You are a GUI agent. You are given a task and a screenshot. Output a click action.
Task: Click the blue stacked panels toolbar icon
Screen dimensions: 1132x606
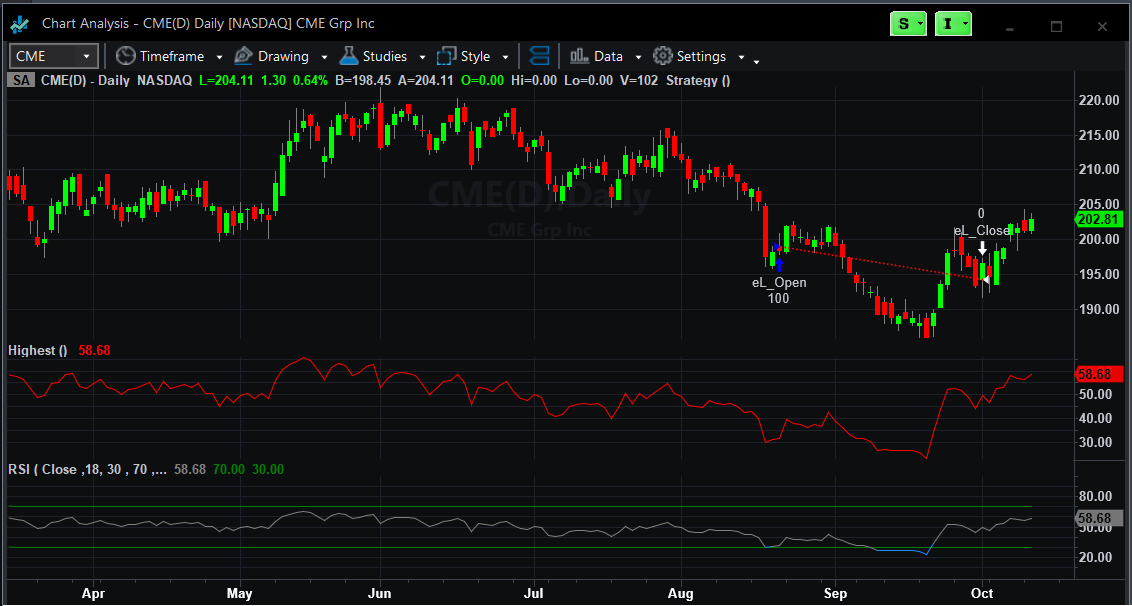(539, 56)
